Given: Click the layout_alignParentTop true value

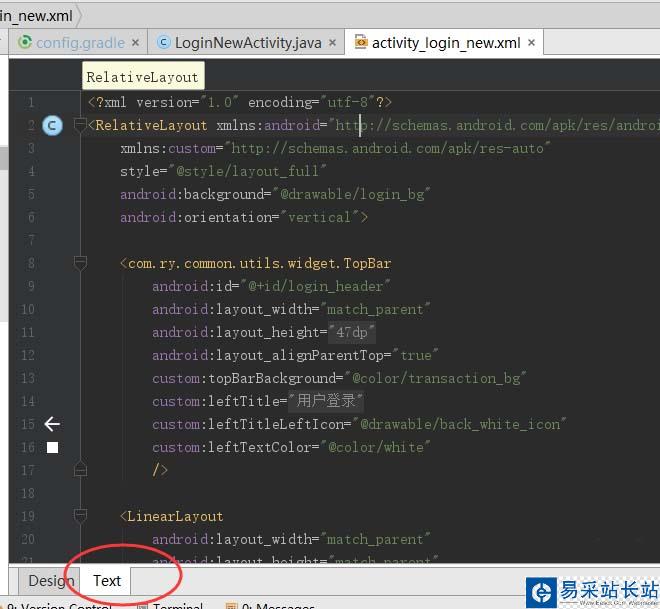Looking at the screenshot, I should pos(416,355).
